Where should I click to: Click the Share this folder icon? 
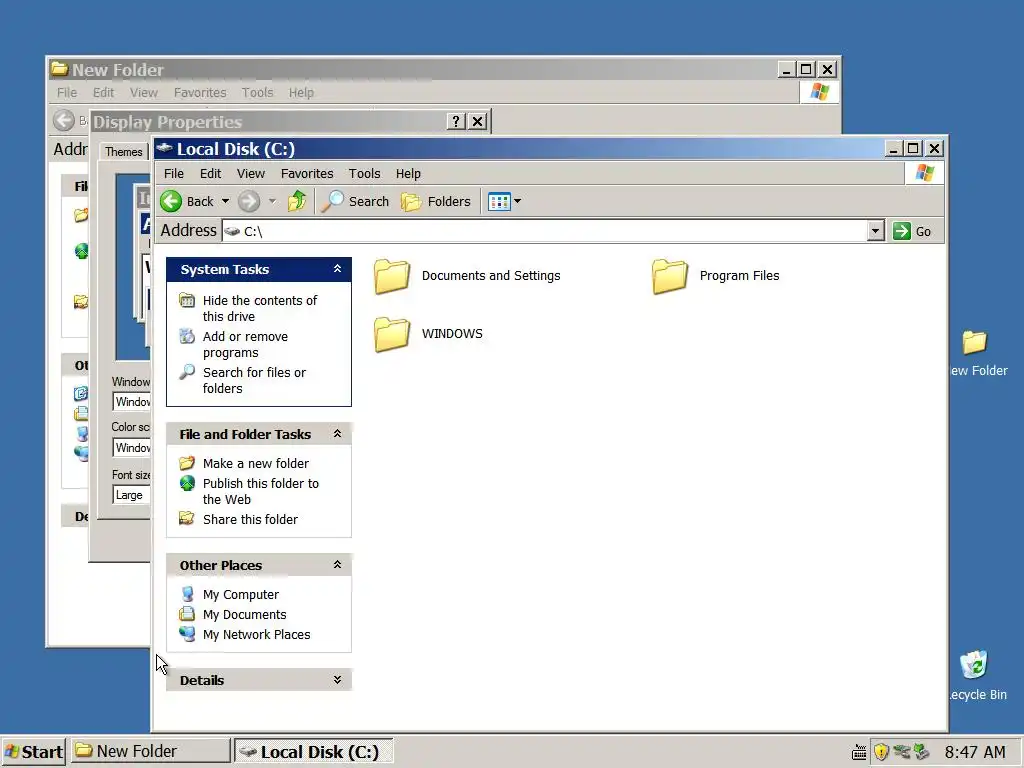coord(187,519)
